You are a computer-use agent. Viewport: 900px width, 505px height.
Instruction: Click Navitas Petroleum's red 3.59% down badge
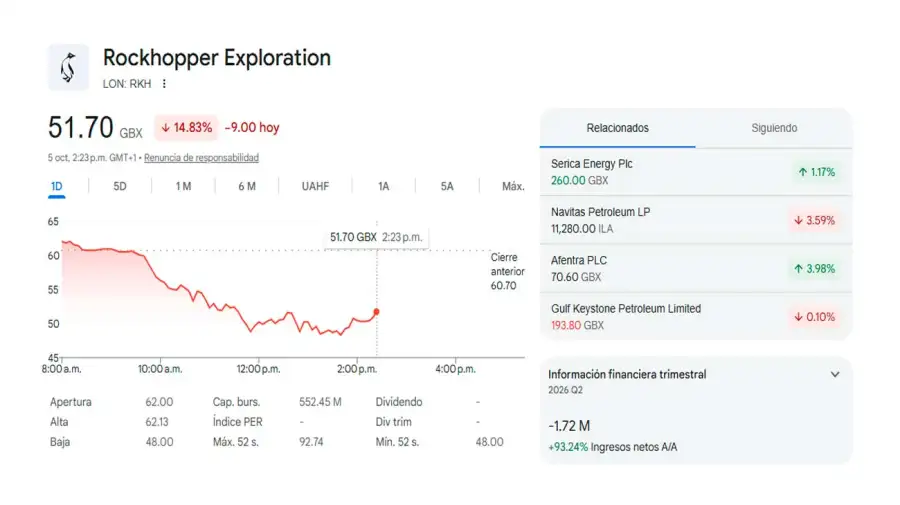814,220
